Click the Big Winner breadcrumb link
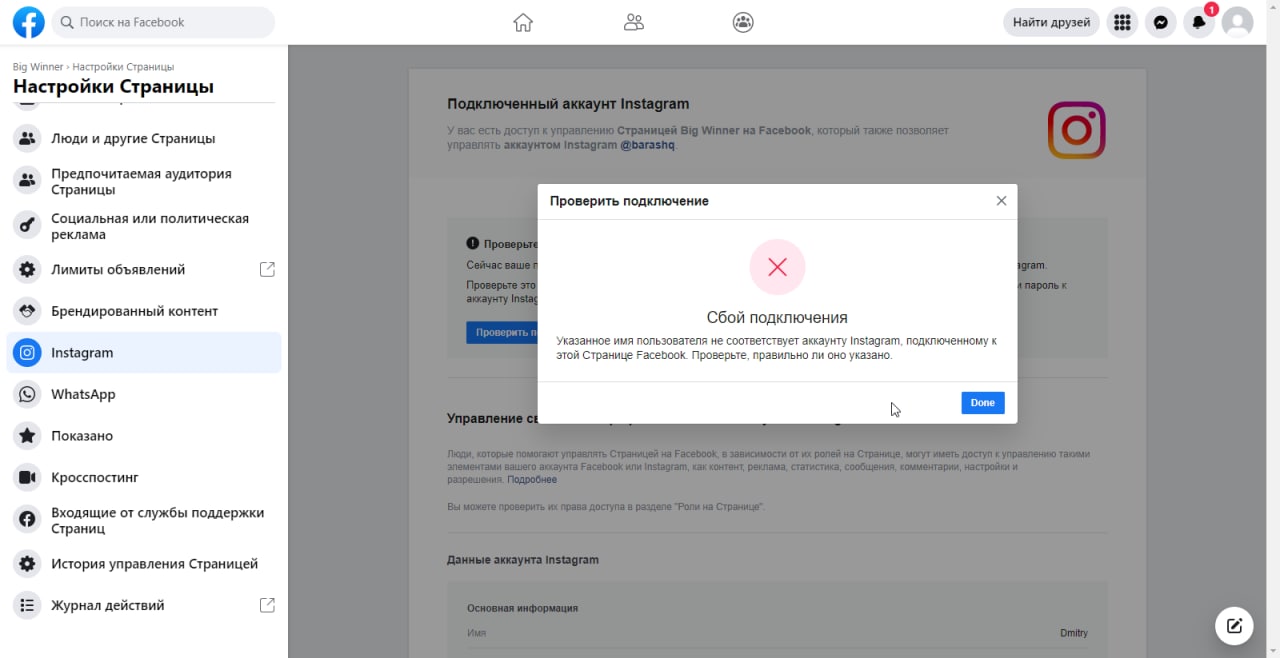1280x658 pixels. [x=38, y=67]
